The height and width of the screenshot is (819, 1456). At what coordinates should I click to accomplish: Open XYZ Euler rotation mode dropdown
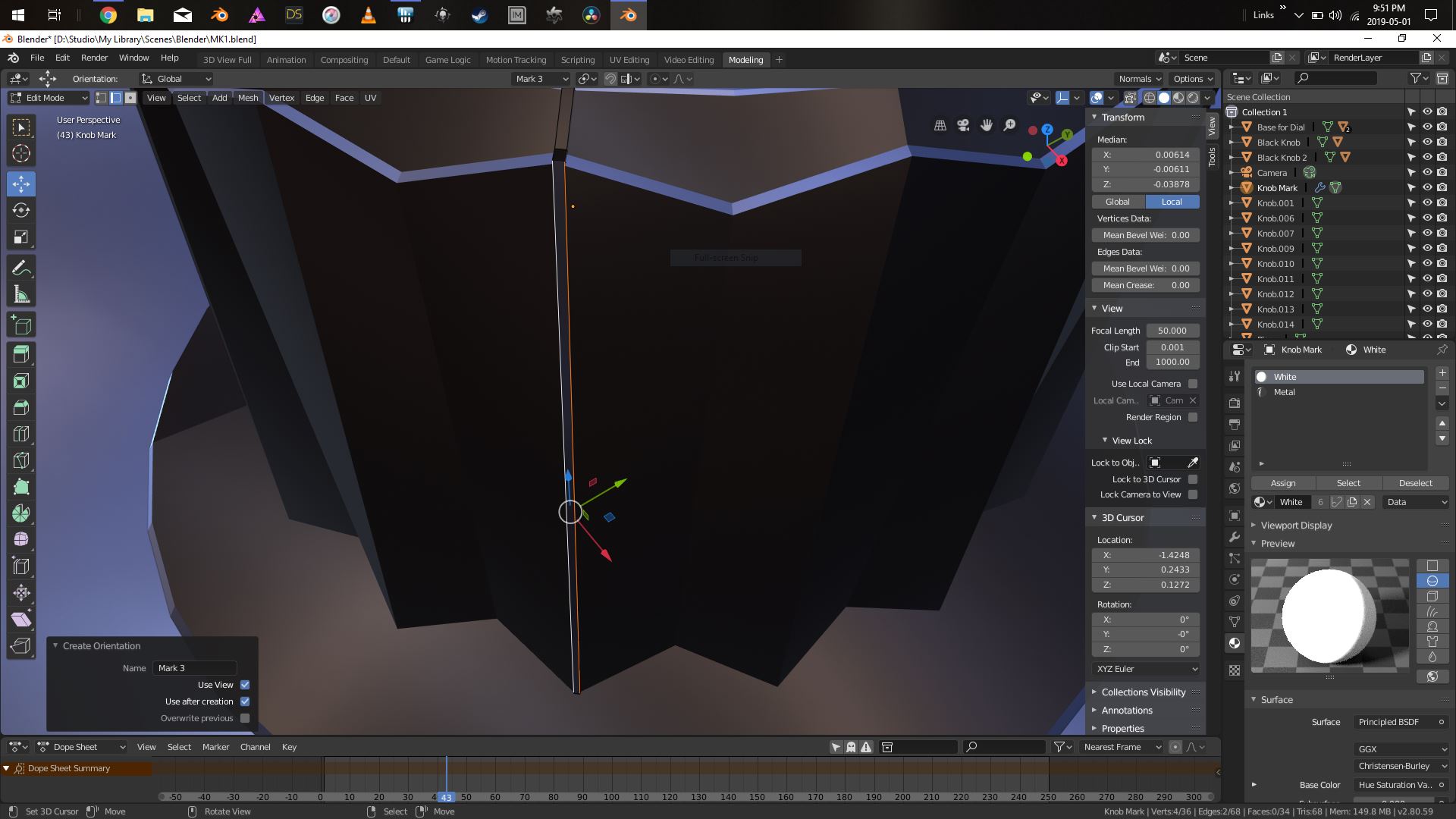coord(1146,669)
